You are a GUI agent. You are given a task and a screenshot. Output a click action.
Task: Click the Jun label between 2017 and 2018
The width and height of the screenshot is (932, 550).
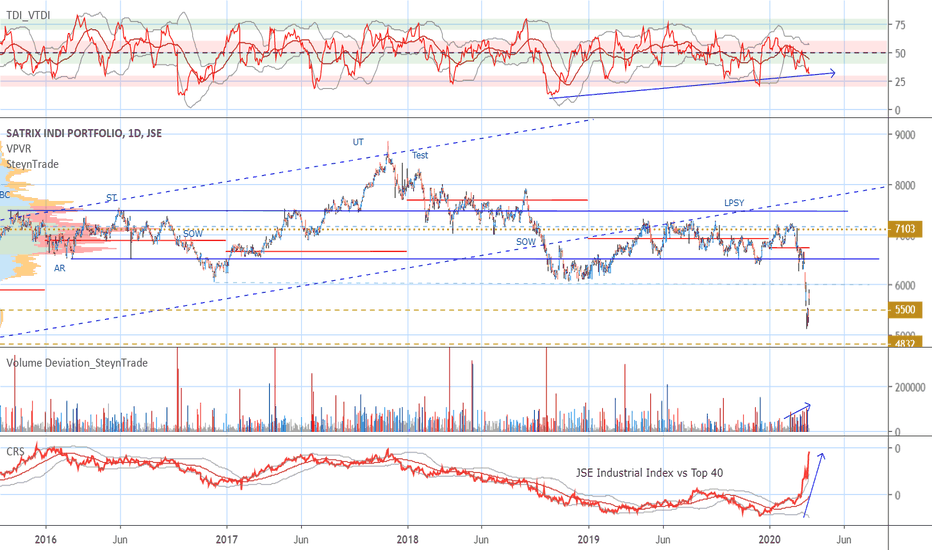[x=301, y=539]
